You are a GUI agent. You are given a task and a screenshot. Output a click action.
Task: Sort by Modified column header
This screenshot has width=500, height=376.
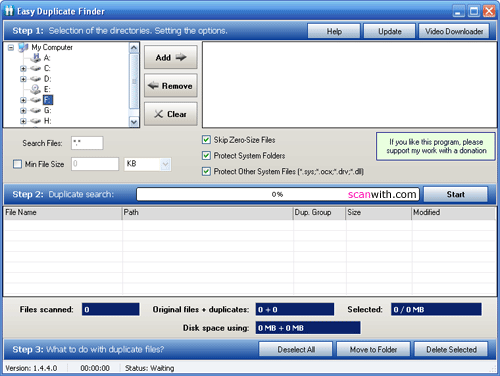click(x=453, y=213)
